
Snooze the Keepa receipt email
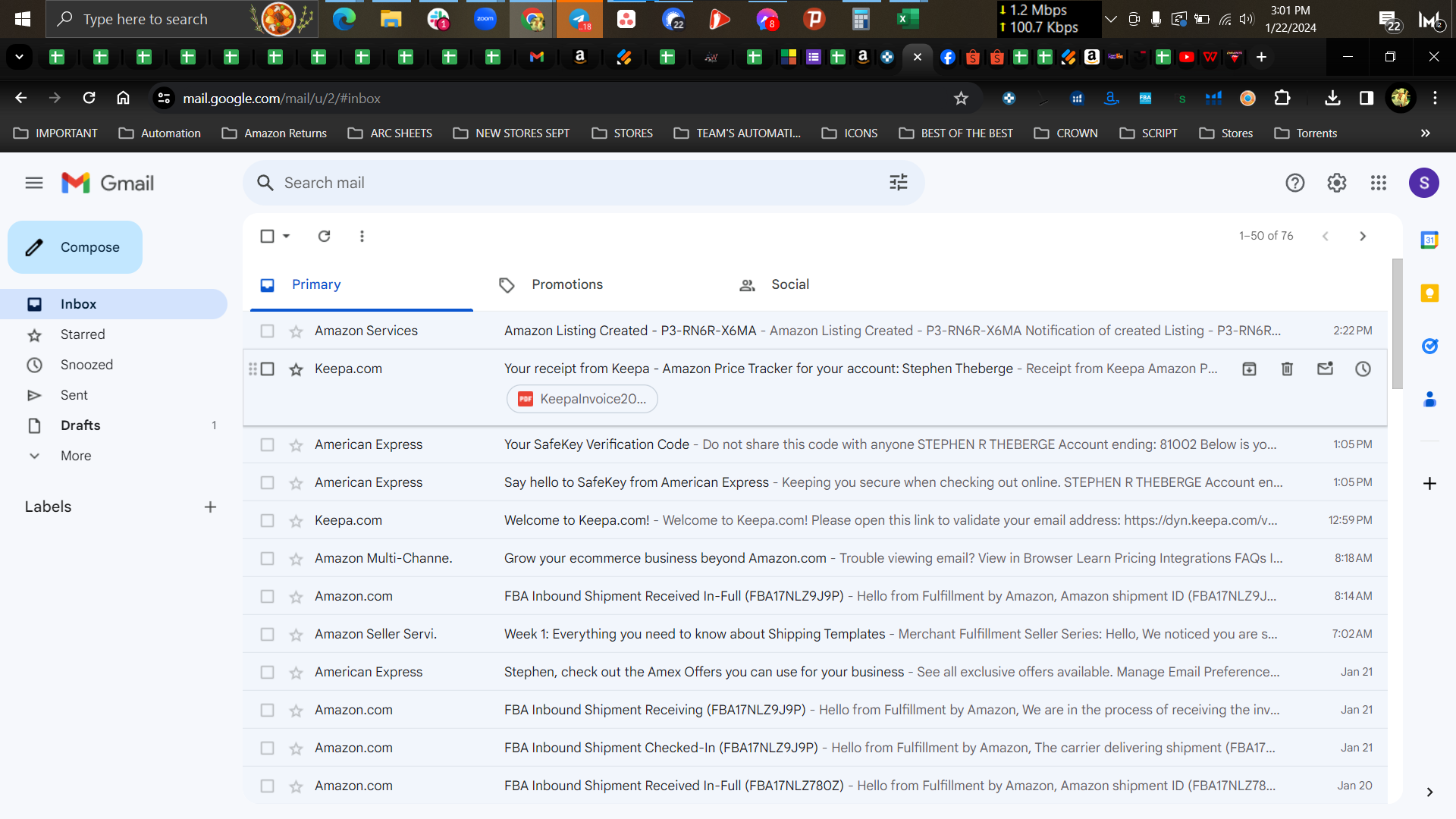1363,369
